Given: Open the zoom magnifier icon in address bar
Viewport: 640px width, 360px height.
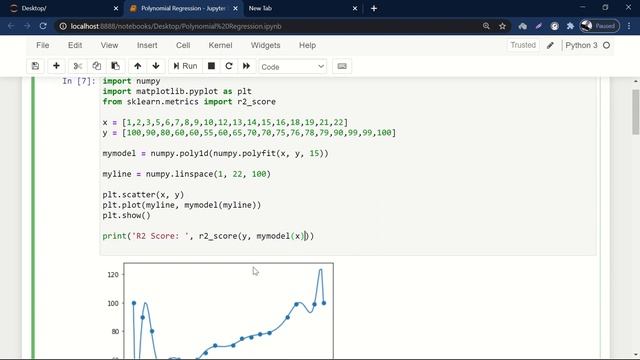Looking at the screenshot, I should click(x=486, y=26).
